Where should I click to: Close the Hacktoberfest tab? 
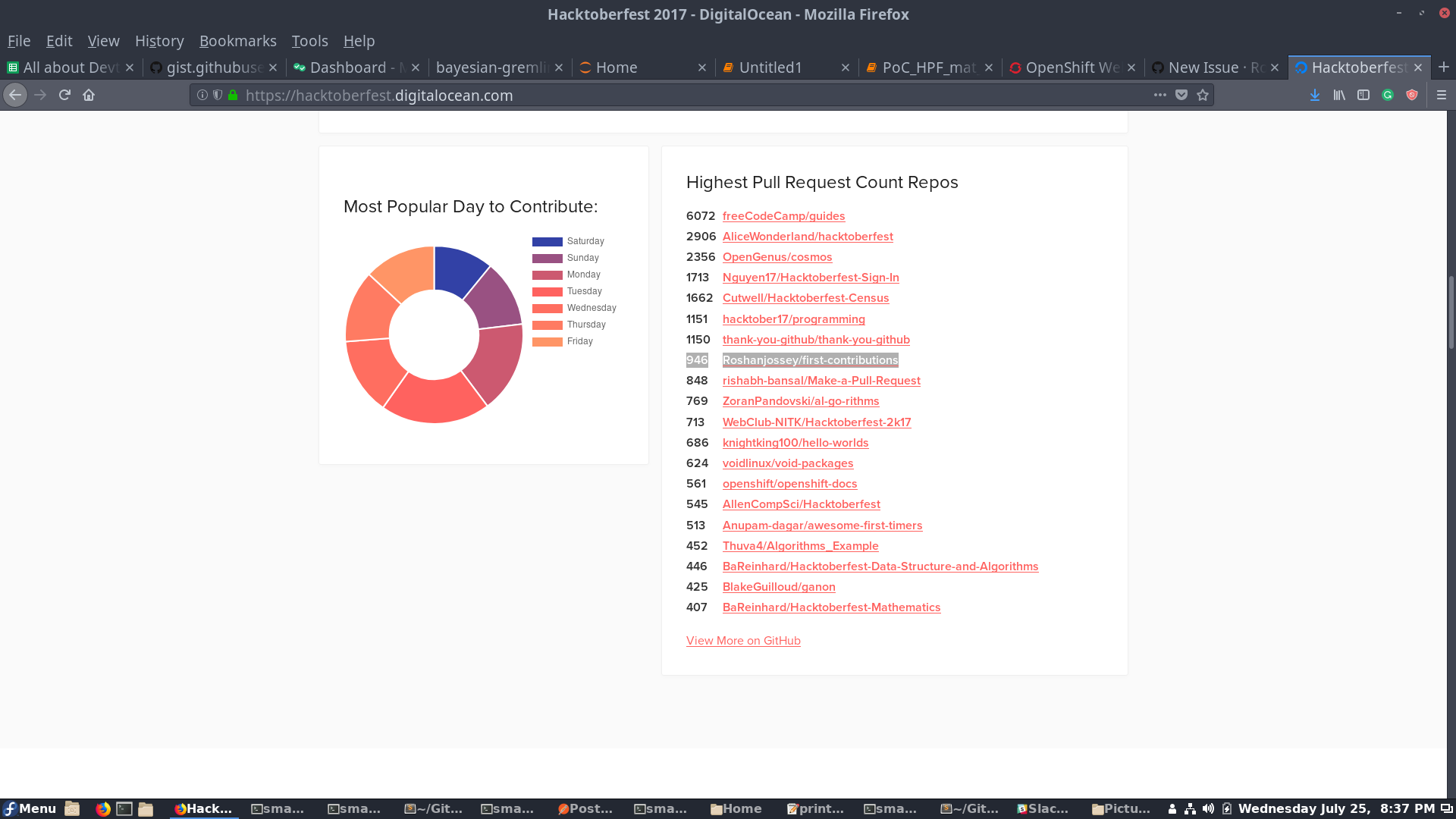(x=1417, y=67)
